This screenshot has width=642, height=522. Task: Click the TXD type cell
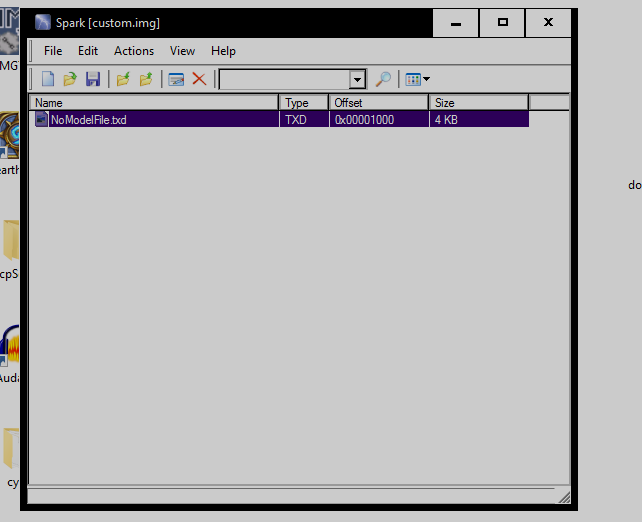click(x=304, y=120)
